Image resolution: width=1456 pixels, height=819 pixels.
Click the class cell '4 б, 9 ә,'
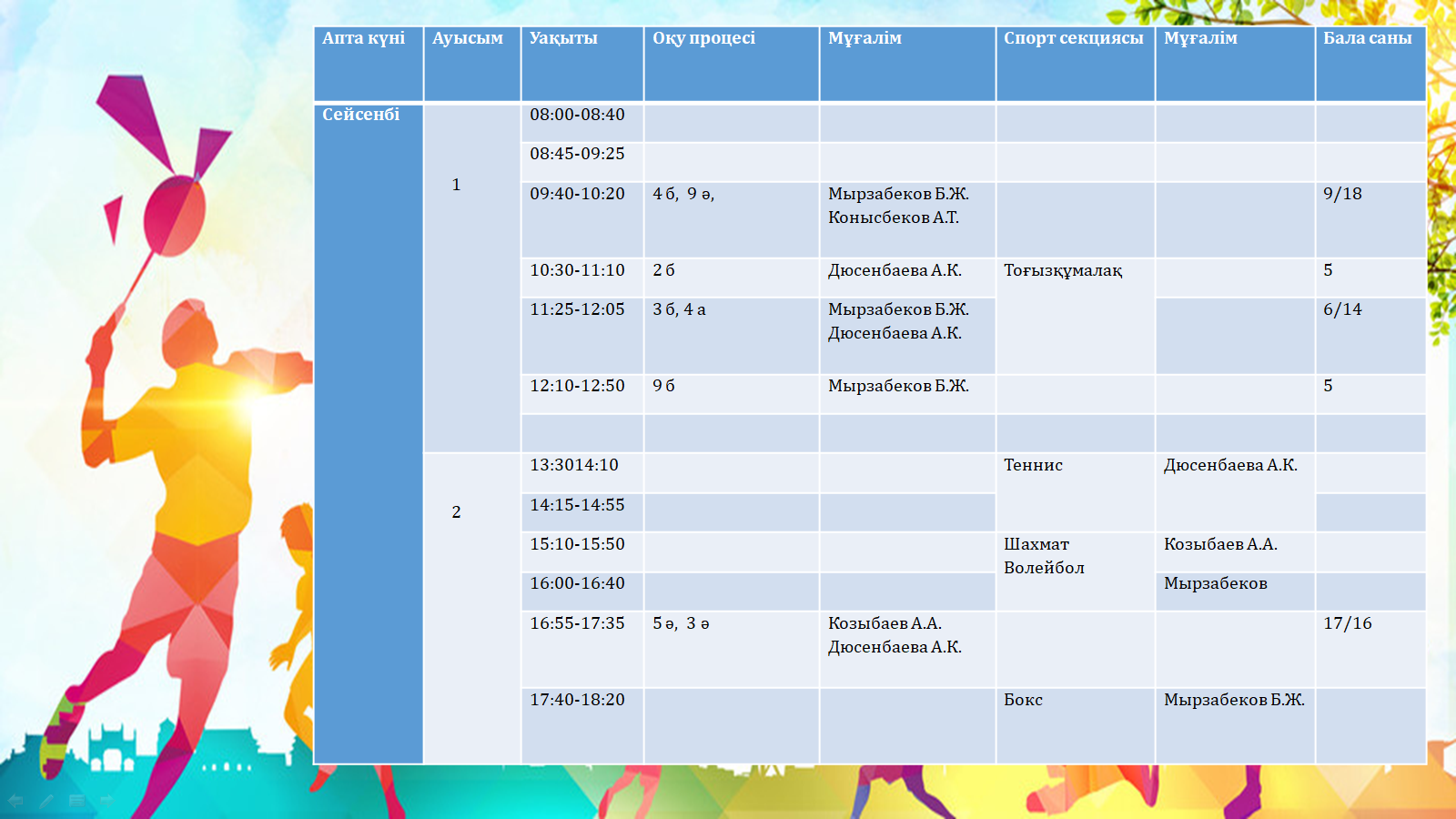point(732,219)
